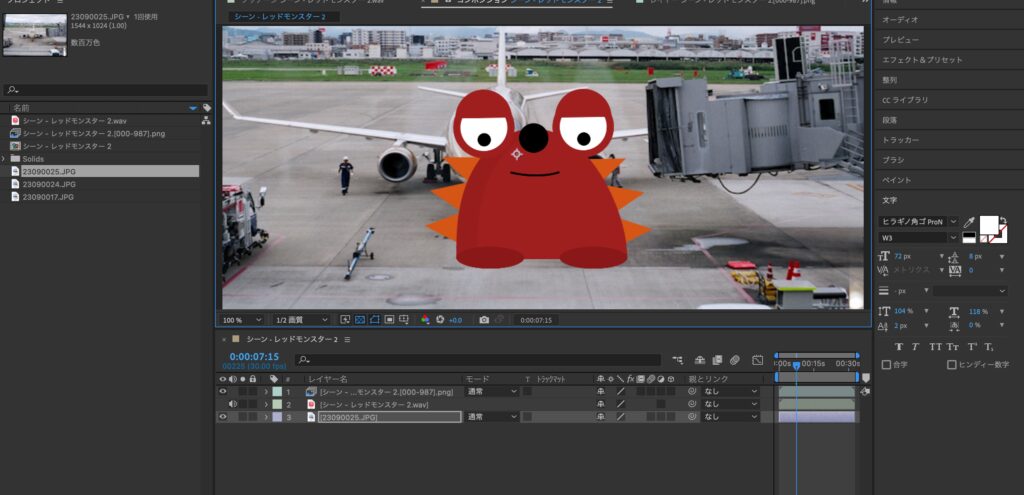Select 23090024.JPG in the project list
1024x495 pixels.
[x=49, y=184]
